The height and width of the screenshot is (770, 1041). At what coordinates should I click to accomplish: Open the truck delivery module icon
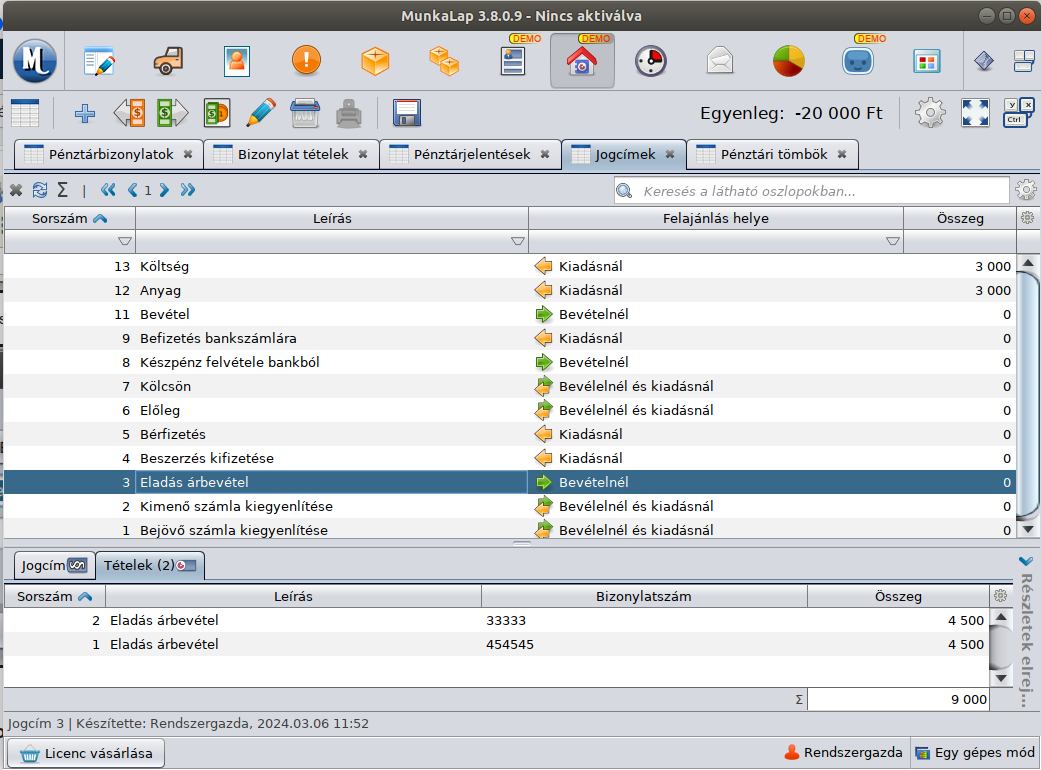[x=169, y=61]
